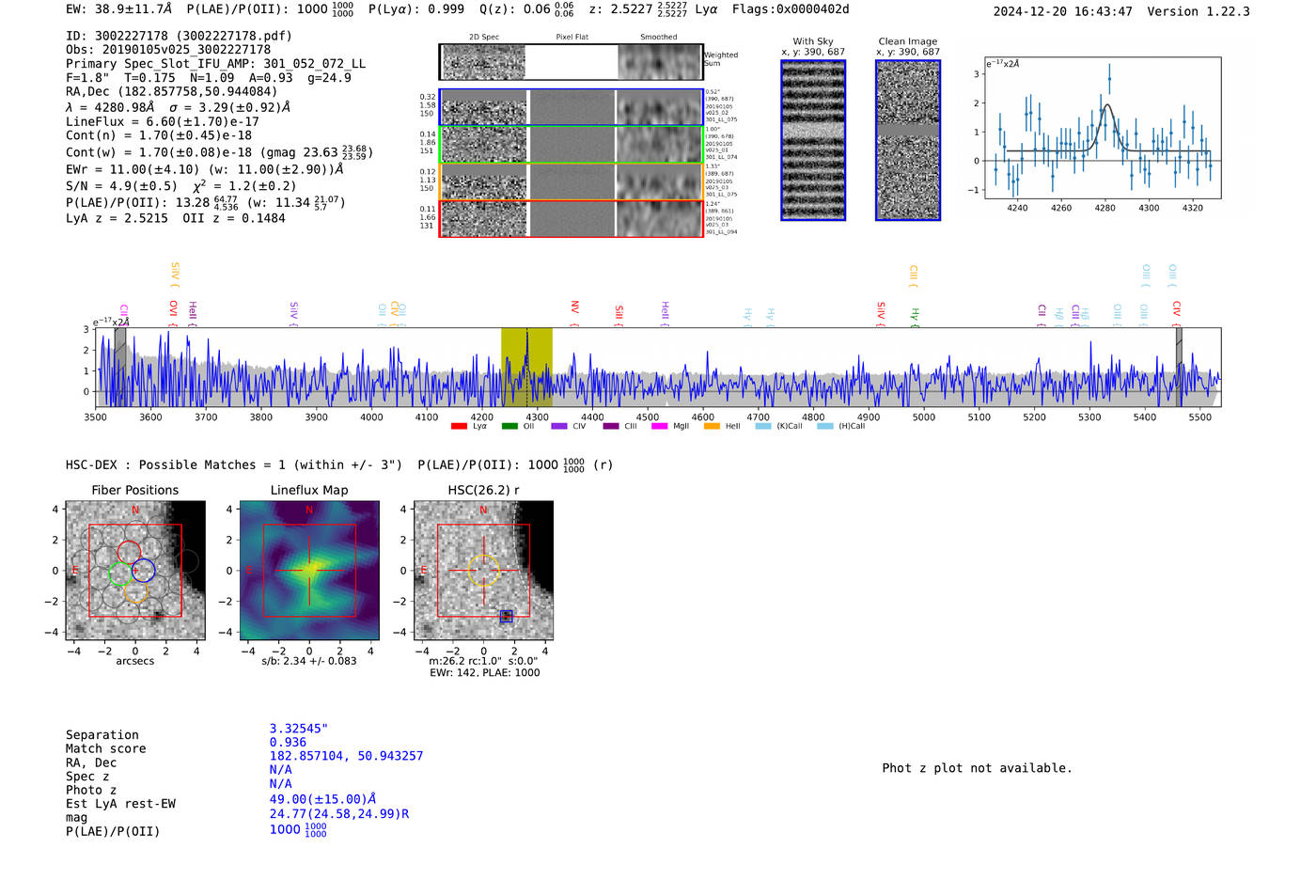Select the red-bordered 2D spectrum row
Screen dimensions: 1316x896
click(x=572, y=219)
